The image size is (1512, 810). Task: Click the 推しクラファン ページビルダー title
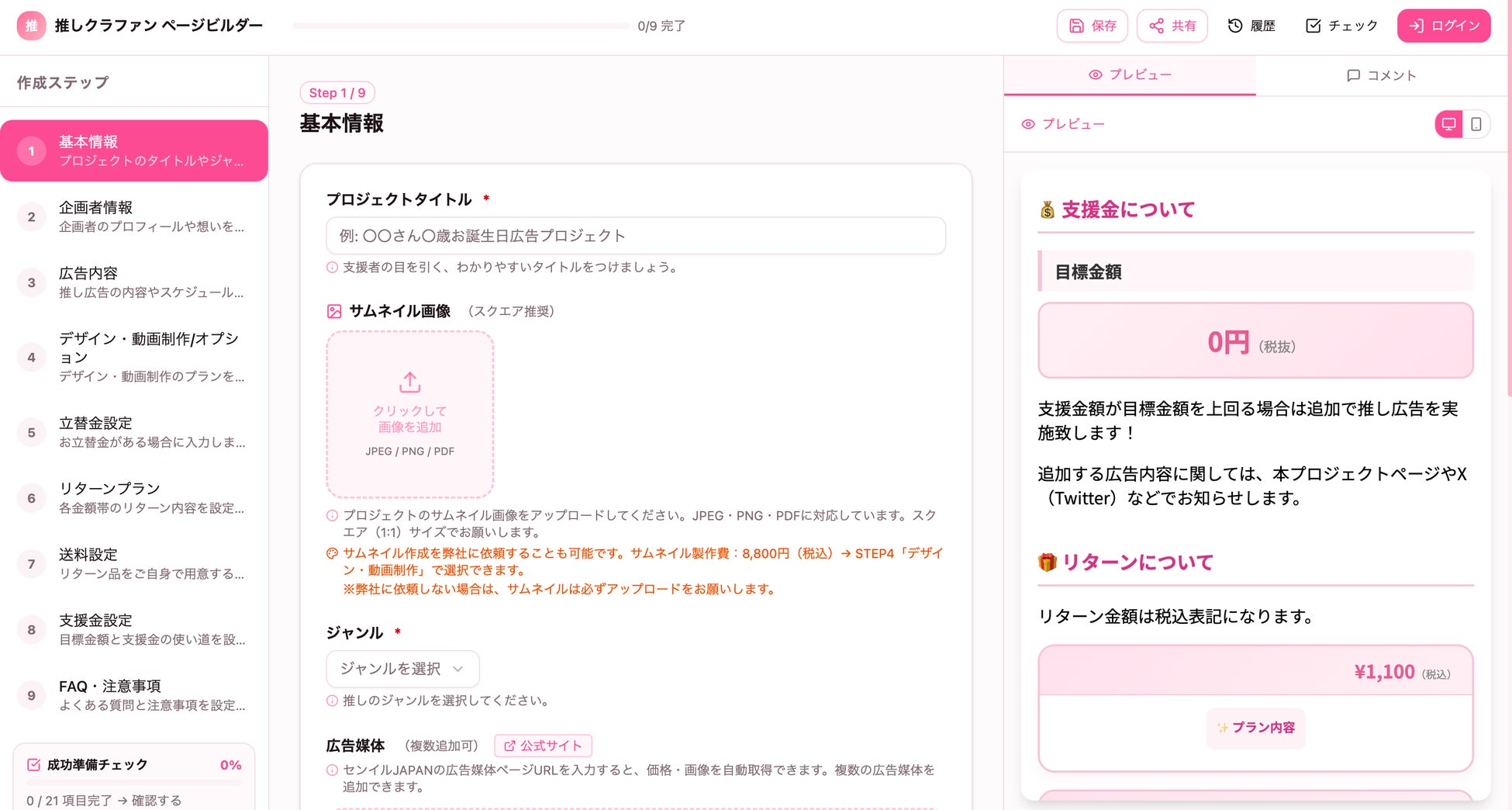[x=159, y=26]
